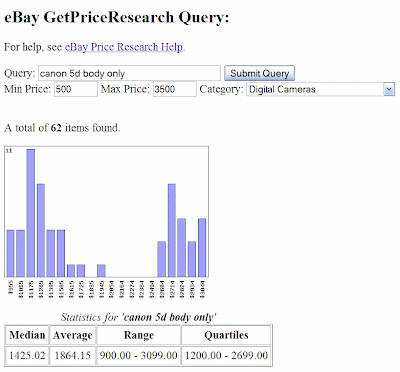
Task: Click the quartiles value 1200.00 - 2699.00
Action: point(226,355)
